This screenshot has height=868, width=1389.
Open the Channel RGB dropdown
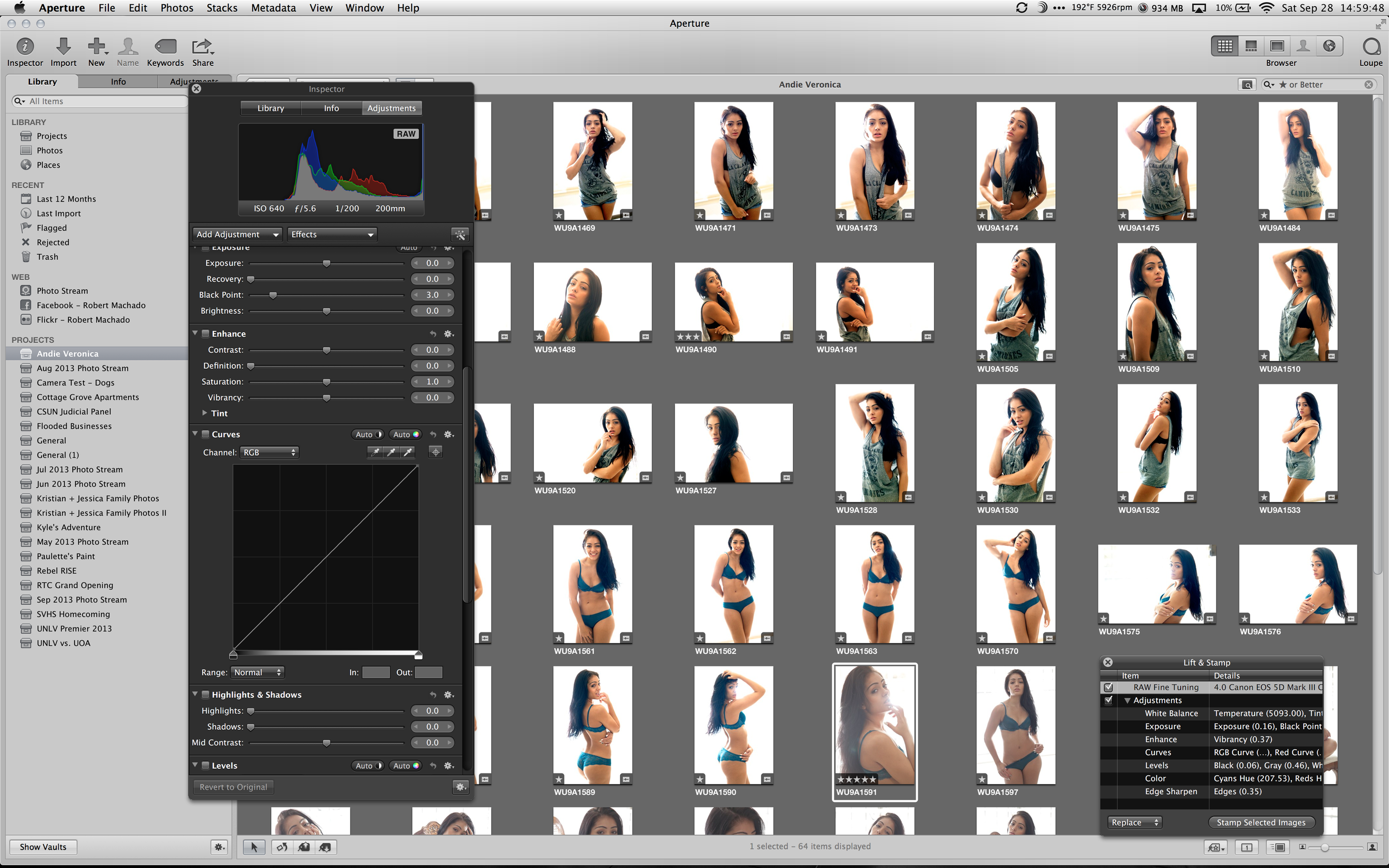click(x=269, y=453)
